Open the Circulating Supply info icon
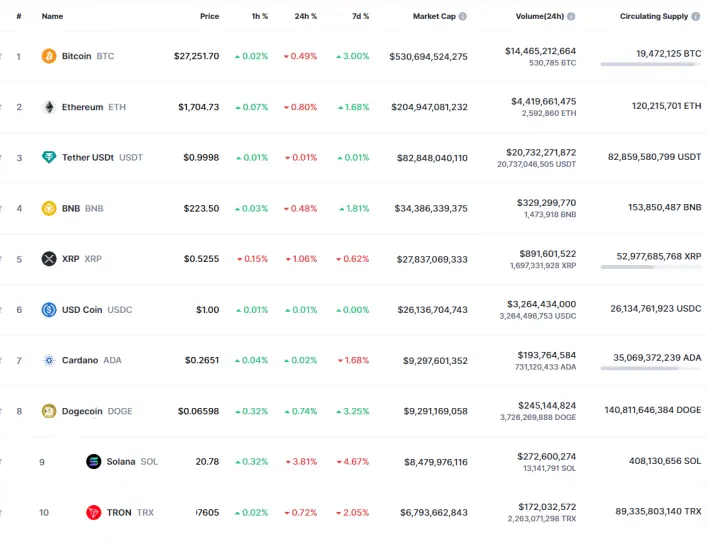 pos(696,16)
